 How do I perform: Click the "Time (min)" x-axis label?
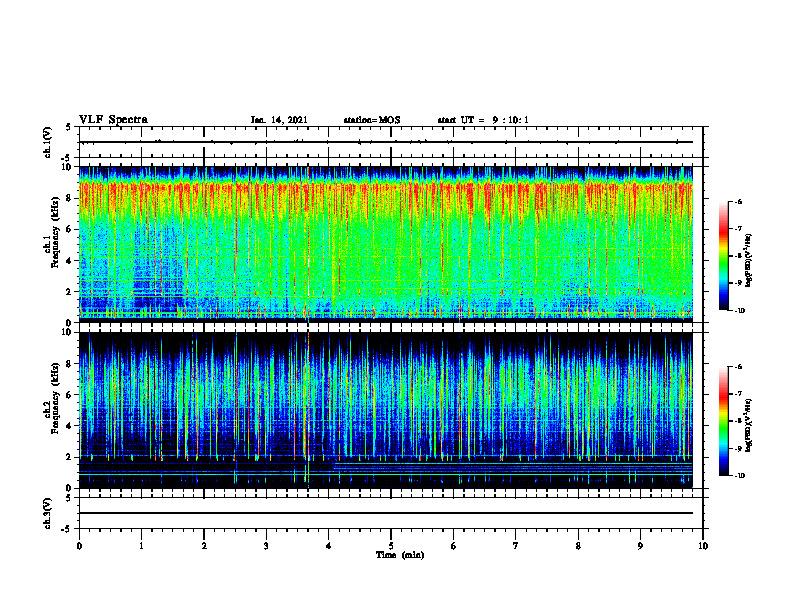pos(400,555)
